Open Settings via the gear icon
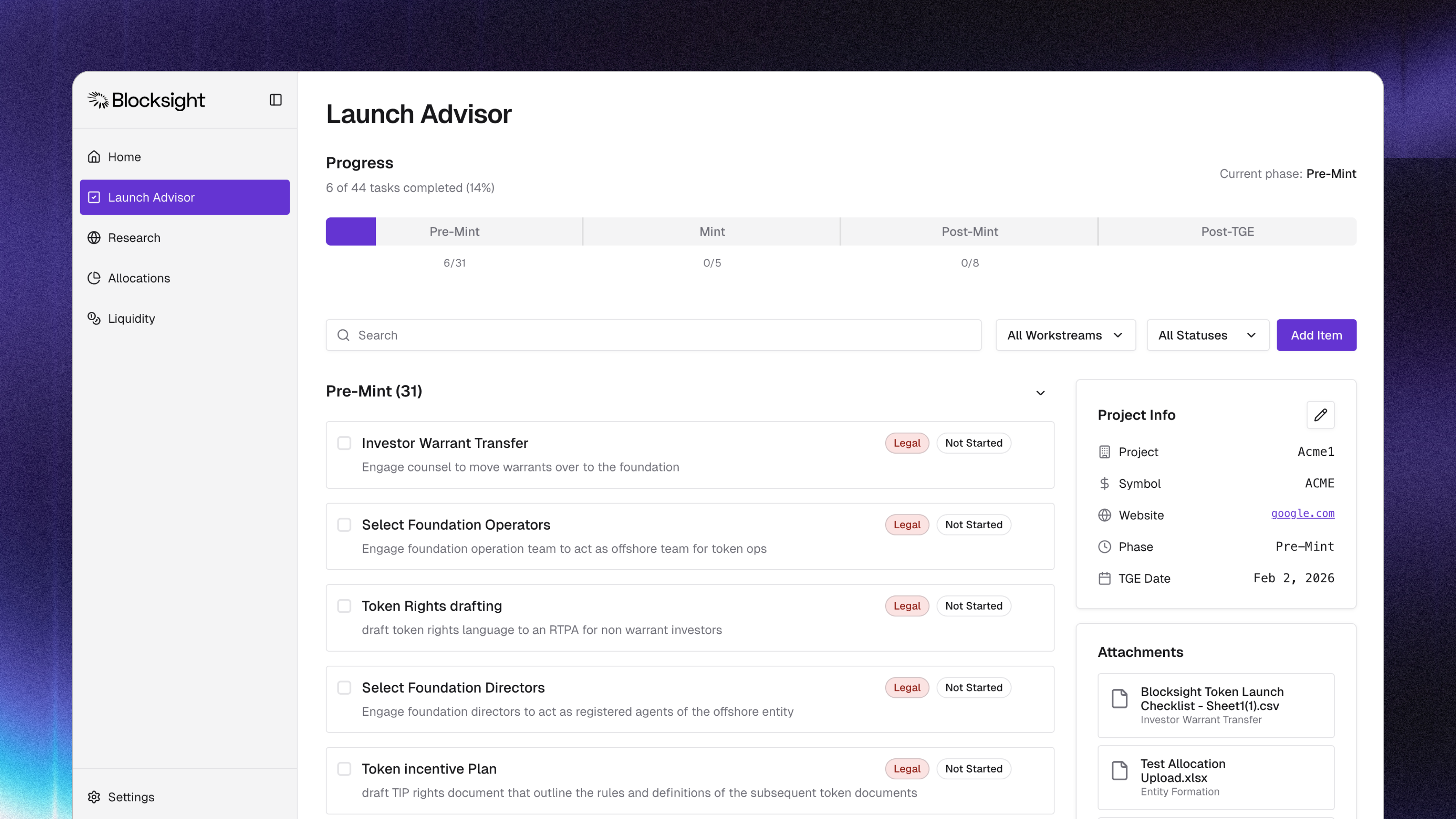Image resolution: width=1456 pixels, height=819 pixels. click(x=94, y=796)
